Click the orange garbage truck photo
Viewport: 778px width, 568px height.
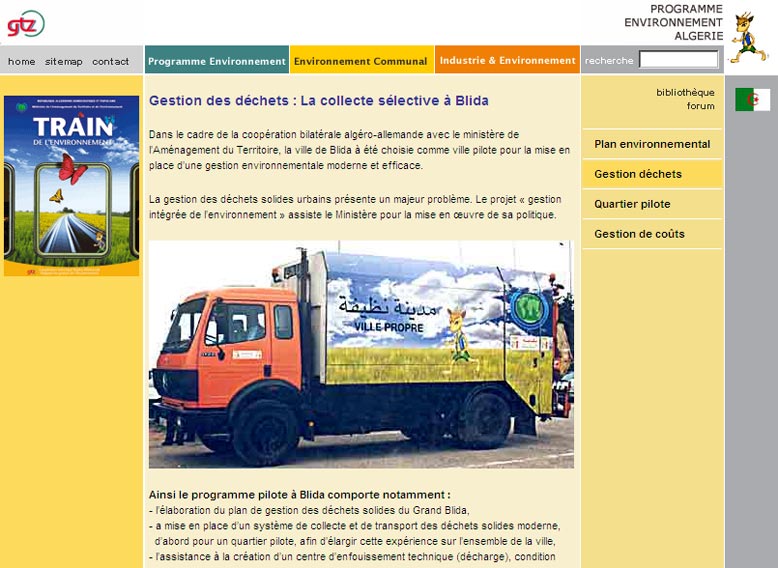point(361,354)
